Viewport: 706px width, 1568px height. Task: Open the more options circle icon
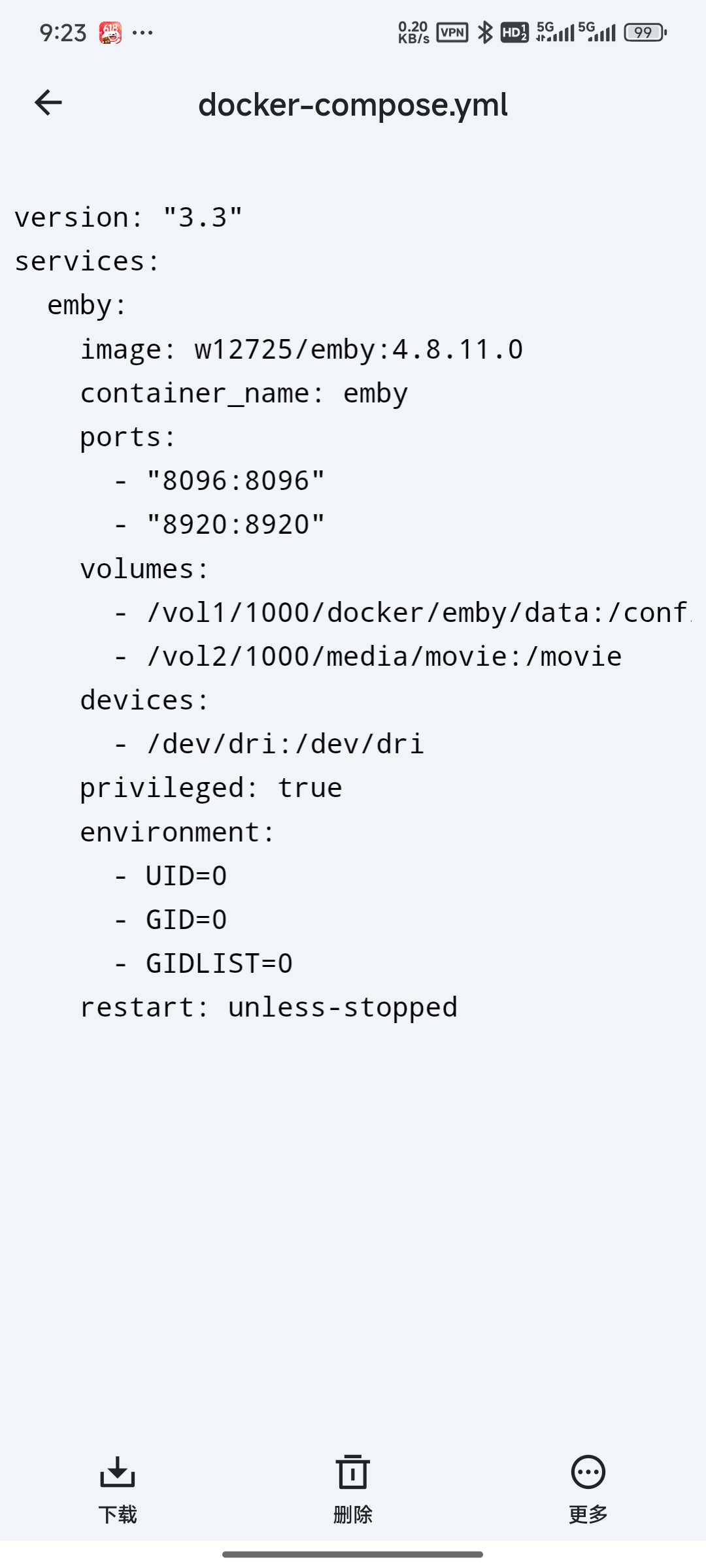point(588,1471)
